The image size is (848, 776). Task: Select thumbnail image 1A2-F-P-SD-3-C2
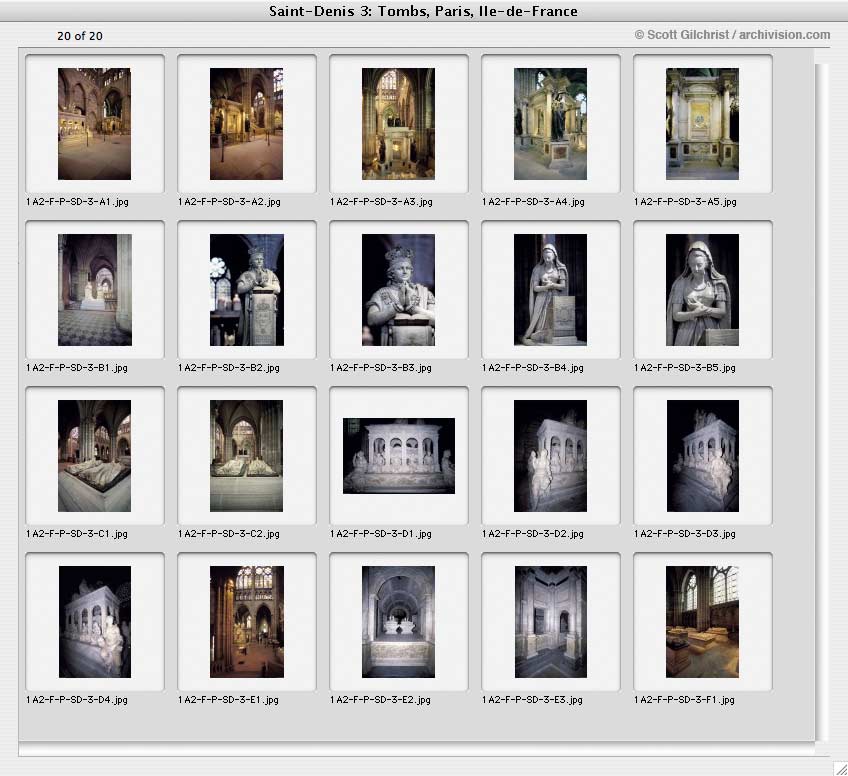pyautogui.click(x=247, y=456)
